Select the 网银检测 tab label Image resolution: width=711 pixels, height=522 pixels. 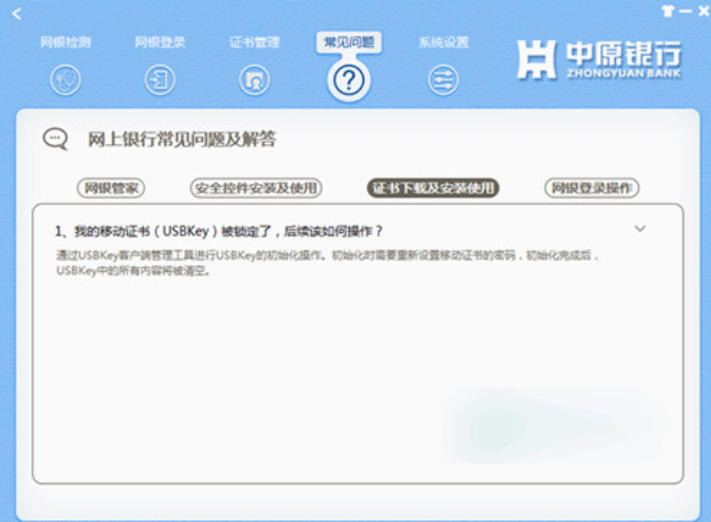point(66,42)
